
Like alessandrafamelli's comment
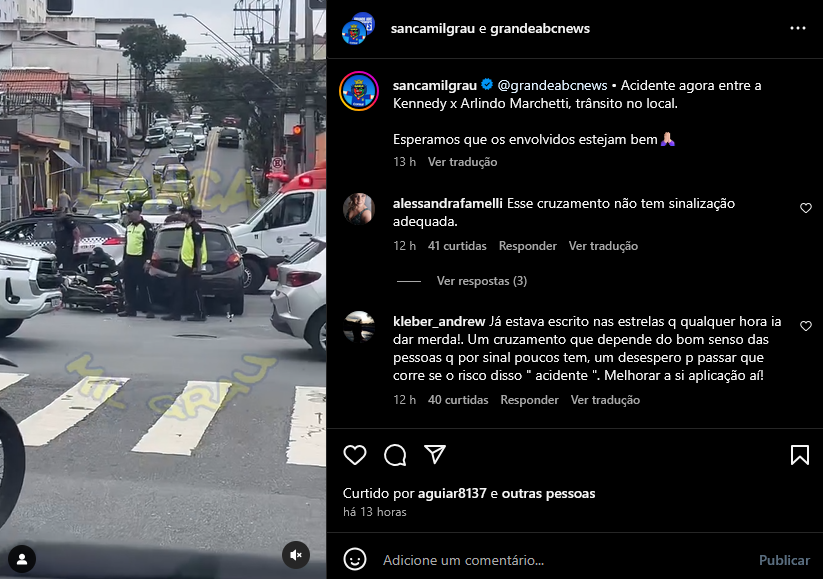pyautogui.click(x=806, y=208)
